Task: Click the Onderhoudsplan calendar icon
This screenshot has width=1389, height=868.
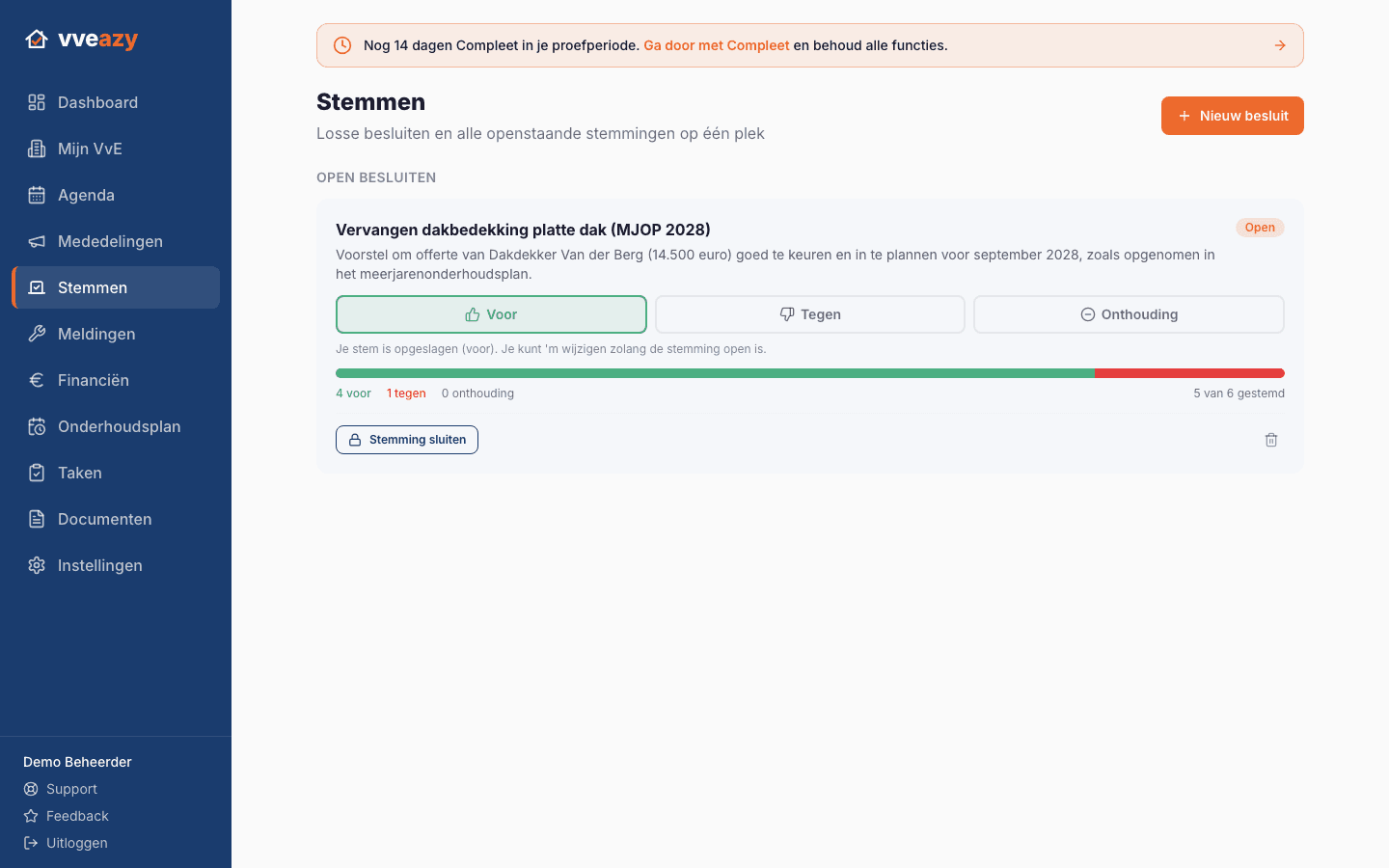Action: click(x=37, y=426)
